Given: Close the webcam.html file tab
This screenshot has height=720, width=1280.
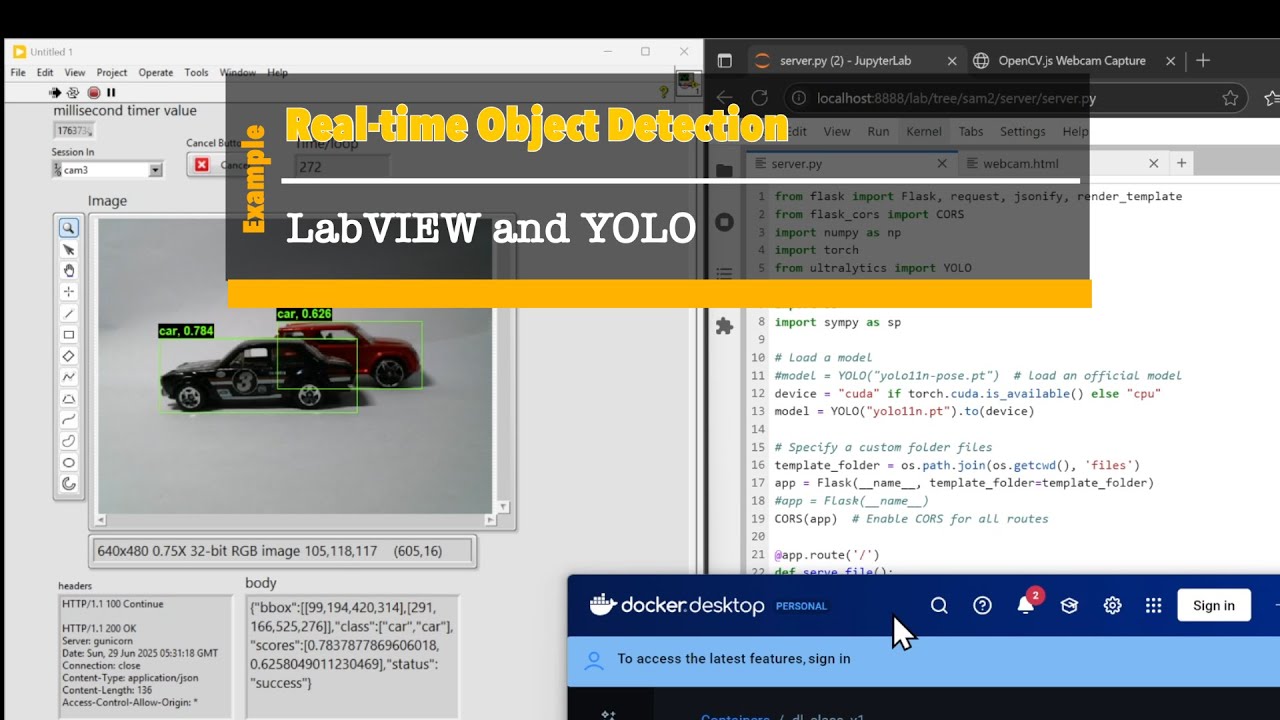Looking at the screenshot, I should click(x=1153, y=163).
